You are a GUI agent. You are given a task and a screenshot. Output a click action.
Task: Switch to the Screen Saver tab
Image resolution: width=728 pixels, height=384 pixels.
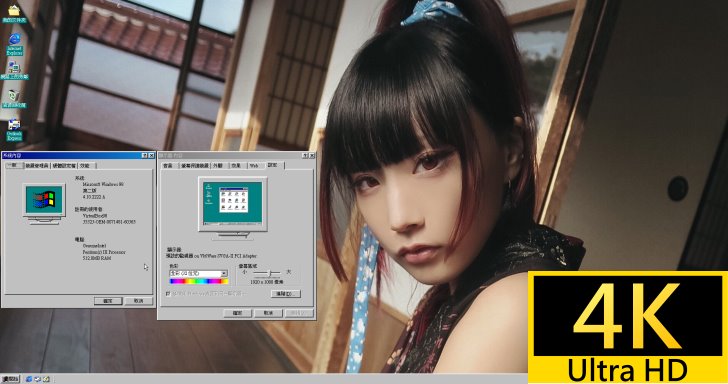[195, 166]
